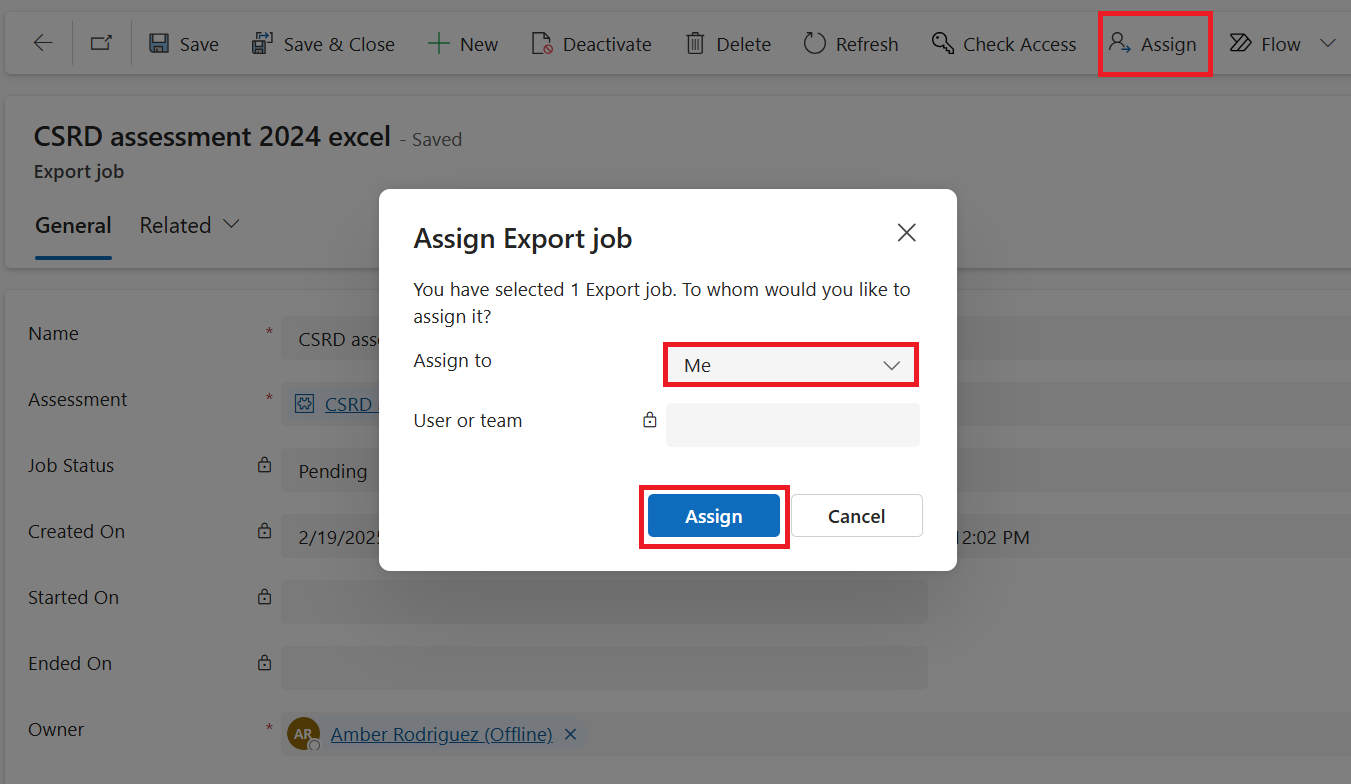Screen dimensions: 1351x784
Task: Click the record title CSRD assessment 2024 excel
Action: coord(212,136)
